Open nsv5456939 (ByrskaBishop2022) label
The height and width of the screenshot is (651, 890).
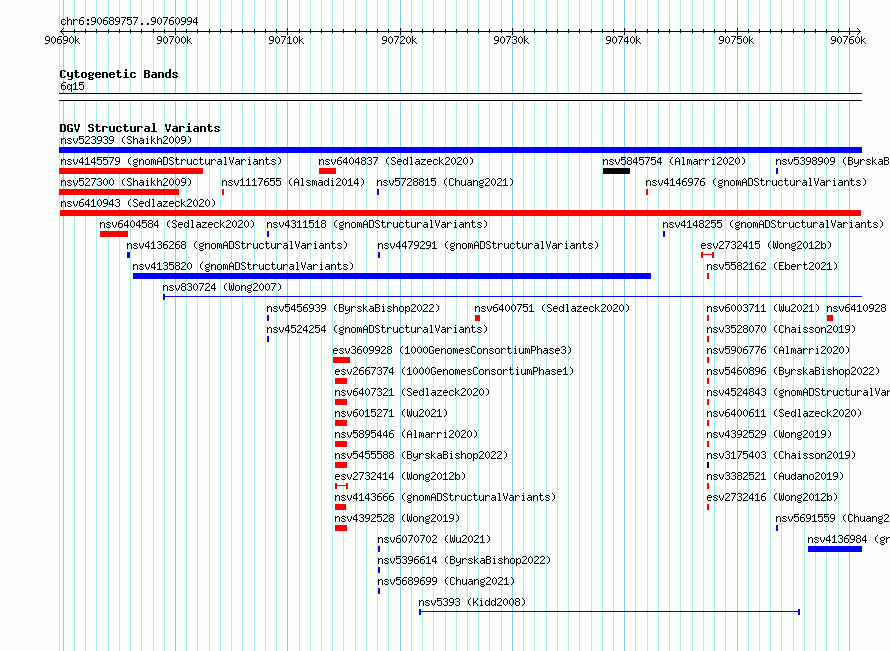pyautogui.click(x=353, y=308)
